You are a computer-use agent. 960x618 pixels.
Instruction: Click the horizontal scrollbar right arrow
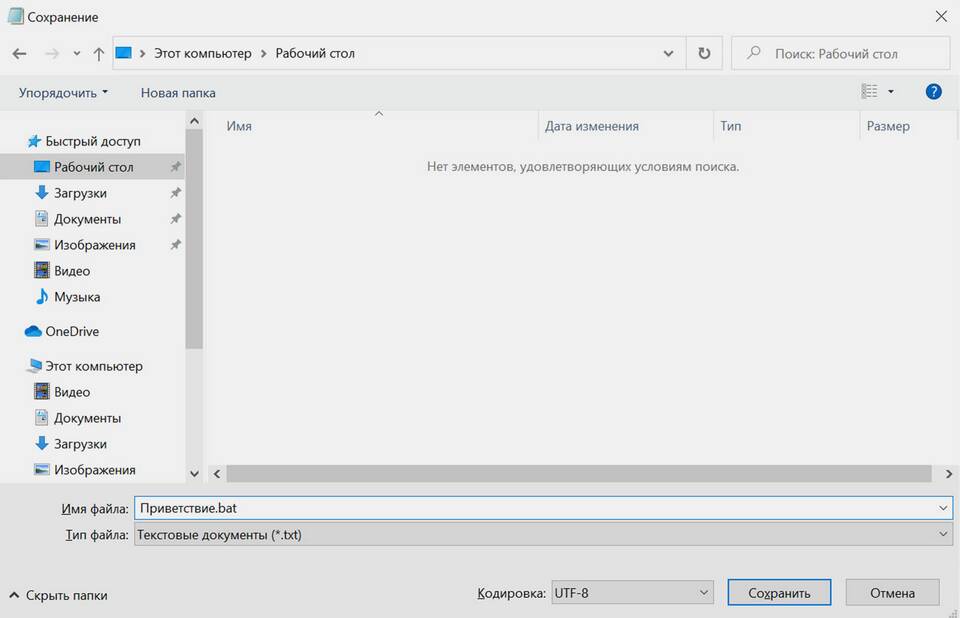948,473
